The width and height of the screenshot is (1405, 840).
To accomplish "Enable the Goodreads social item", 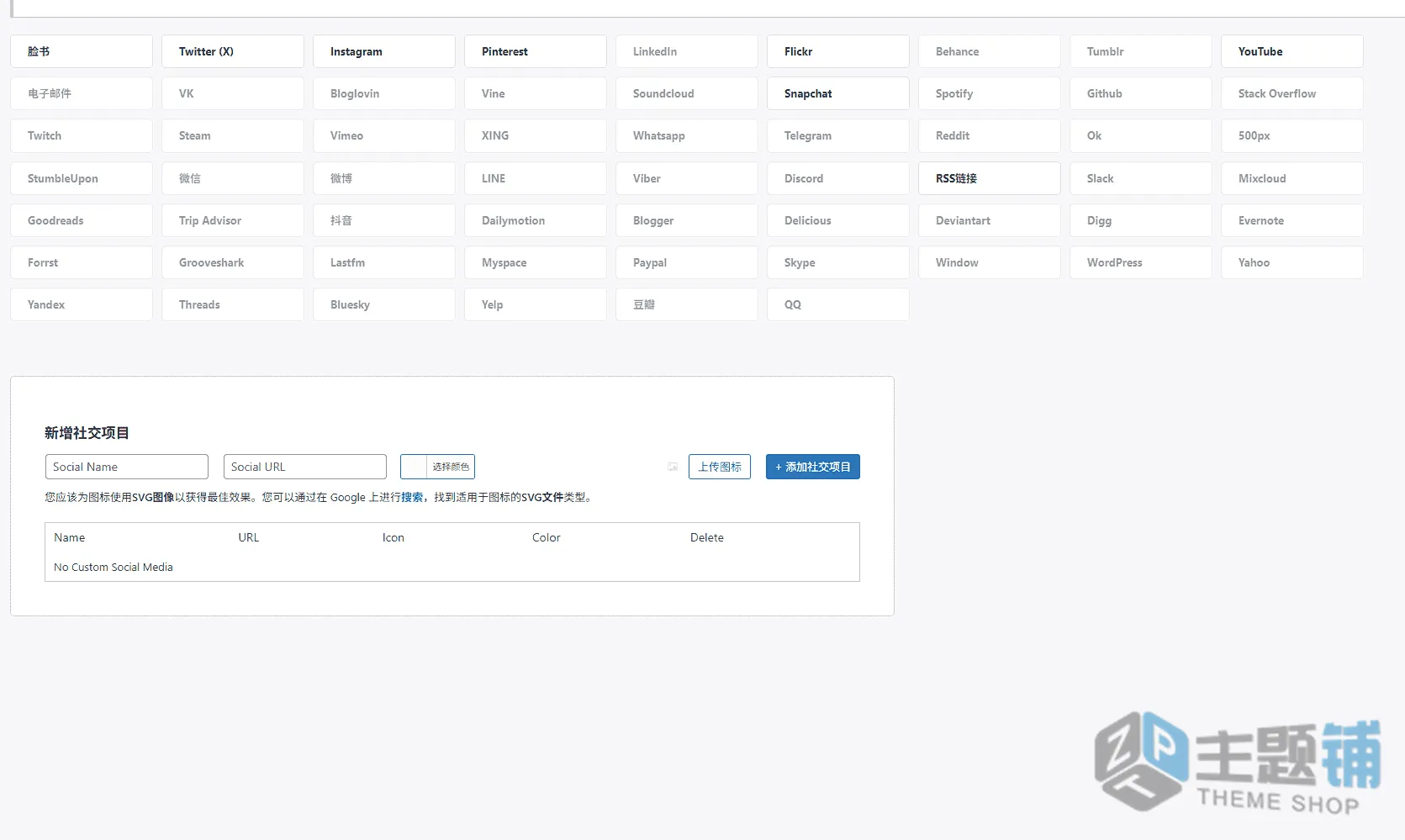I will tap(82, 220).
